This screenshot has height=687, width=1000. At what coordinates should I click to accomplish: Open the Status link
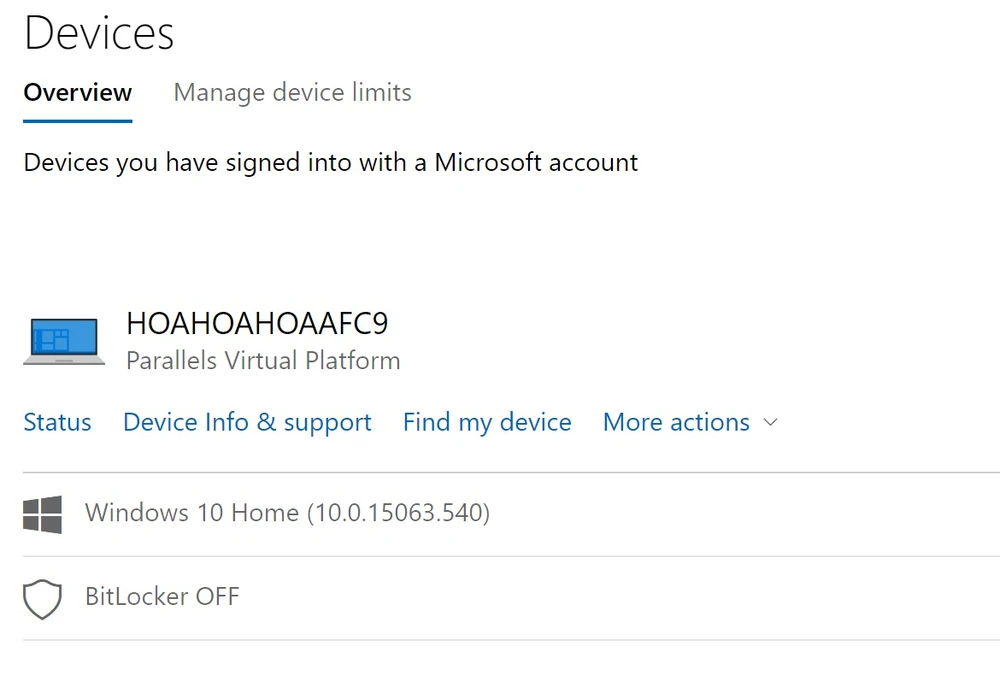57,422
